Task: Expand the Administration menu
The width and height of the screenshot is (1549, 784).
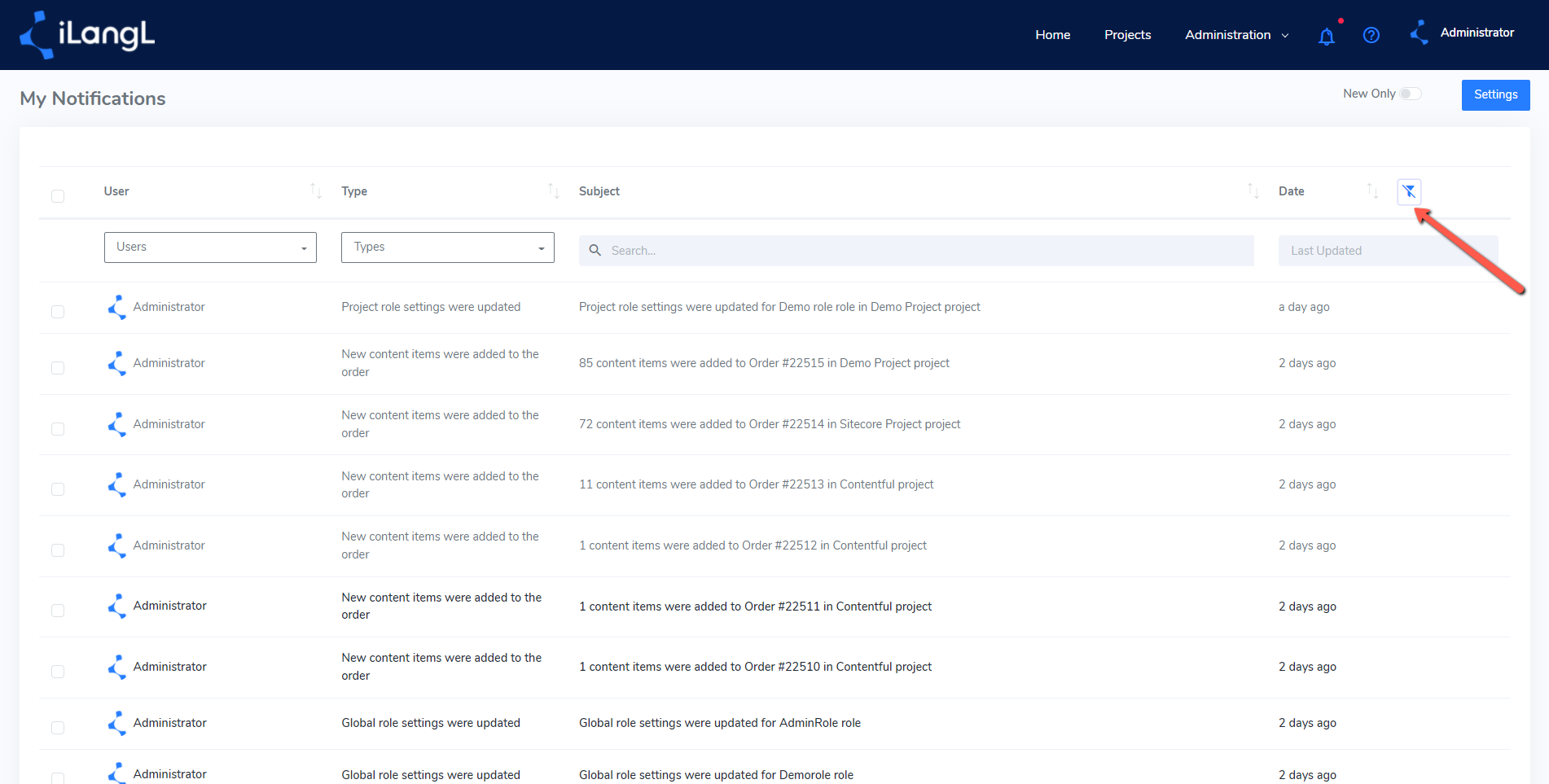Action: coord(1236,35)
